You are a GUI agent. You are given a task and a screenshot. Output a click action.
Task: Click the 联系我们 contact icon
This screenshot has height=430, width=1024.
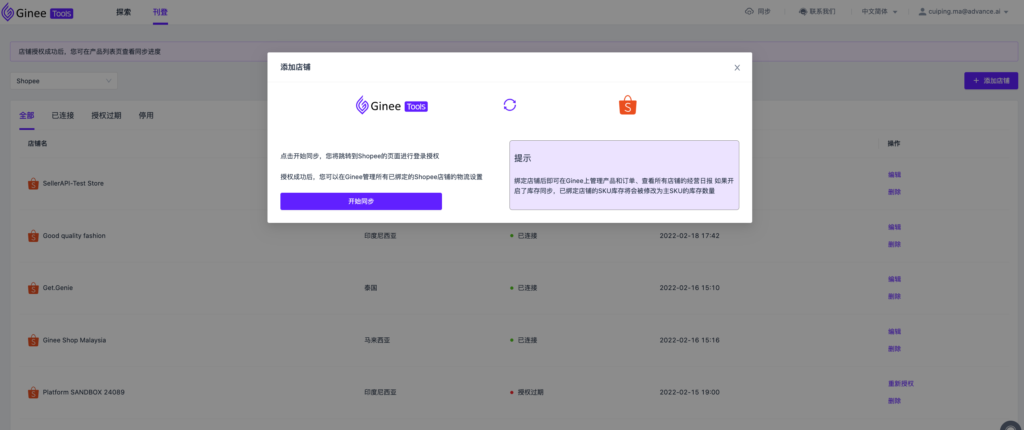pos(805,12)
